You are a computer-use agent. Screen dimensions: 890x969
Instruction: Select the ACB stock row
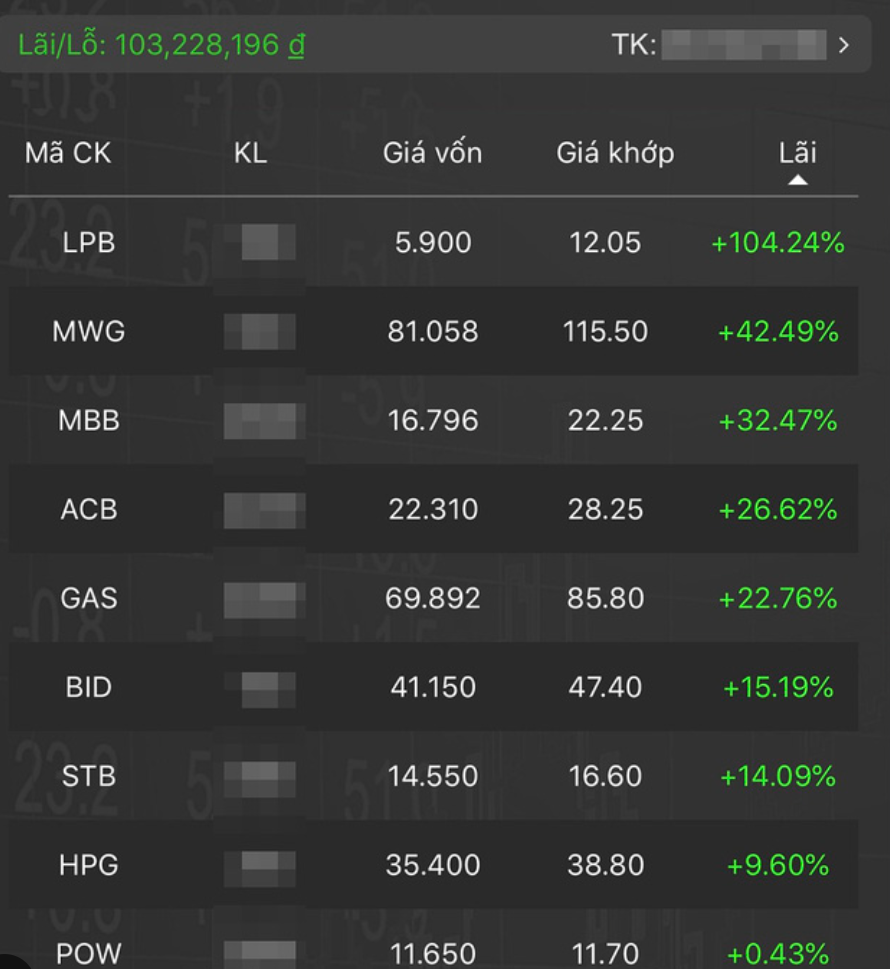click(433, 509)
